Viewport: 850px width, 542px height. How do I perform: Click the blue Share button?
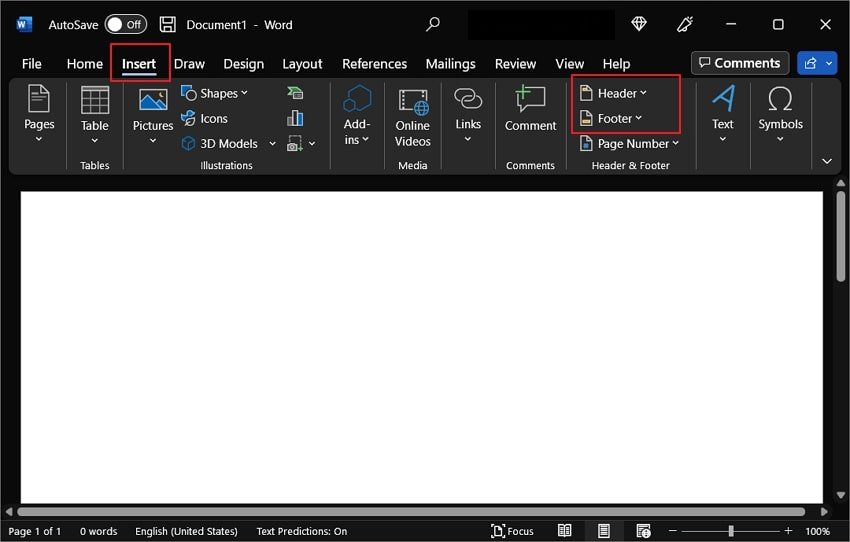(810, 63)
